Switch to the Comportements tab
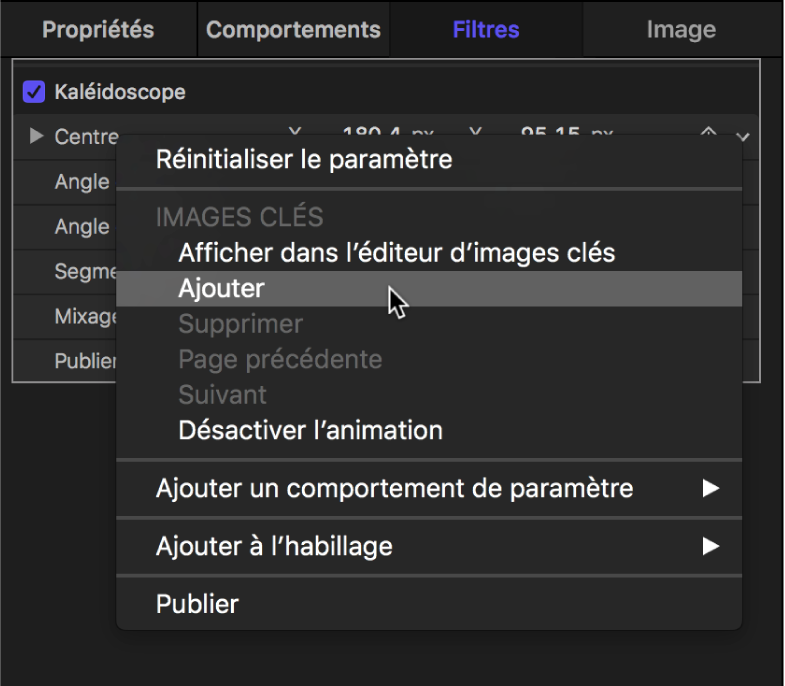 (x=293, y=29)
